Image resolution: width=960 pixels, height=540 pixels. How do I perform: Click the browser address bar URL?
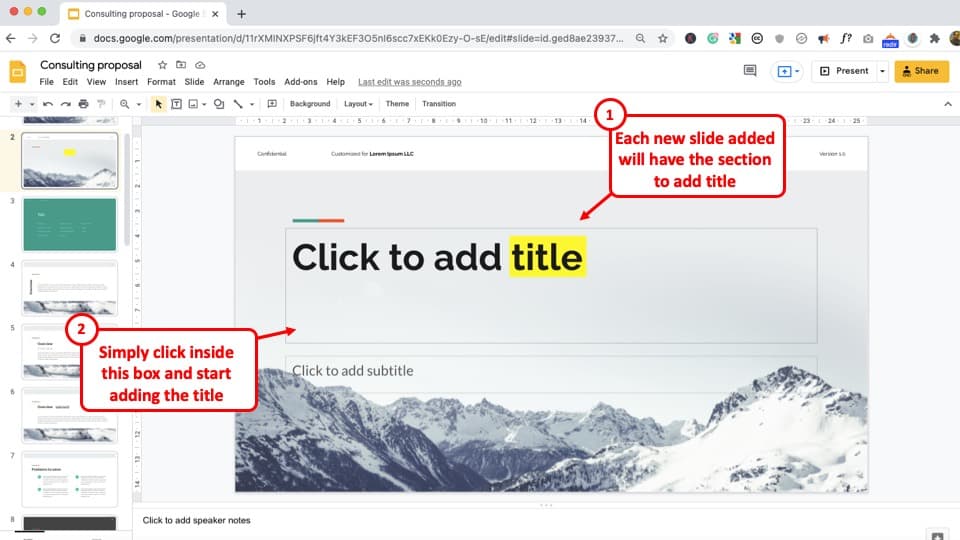pos(358,39)
